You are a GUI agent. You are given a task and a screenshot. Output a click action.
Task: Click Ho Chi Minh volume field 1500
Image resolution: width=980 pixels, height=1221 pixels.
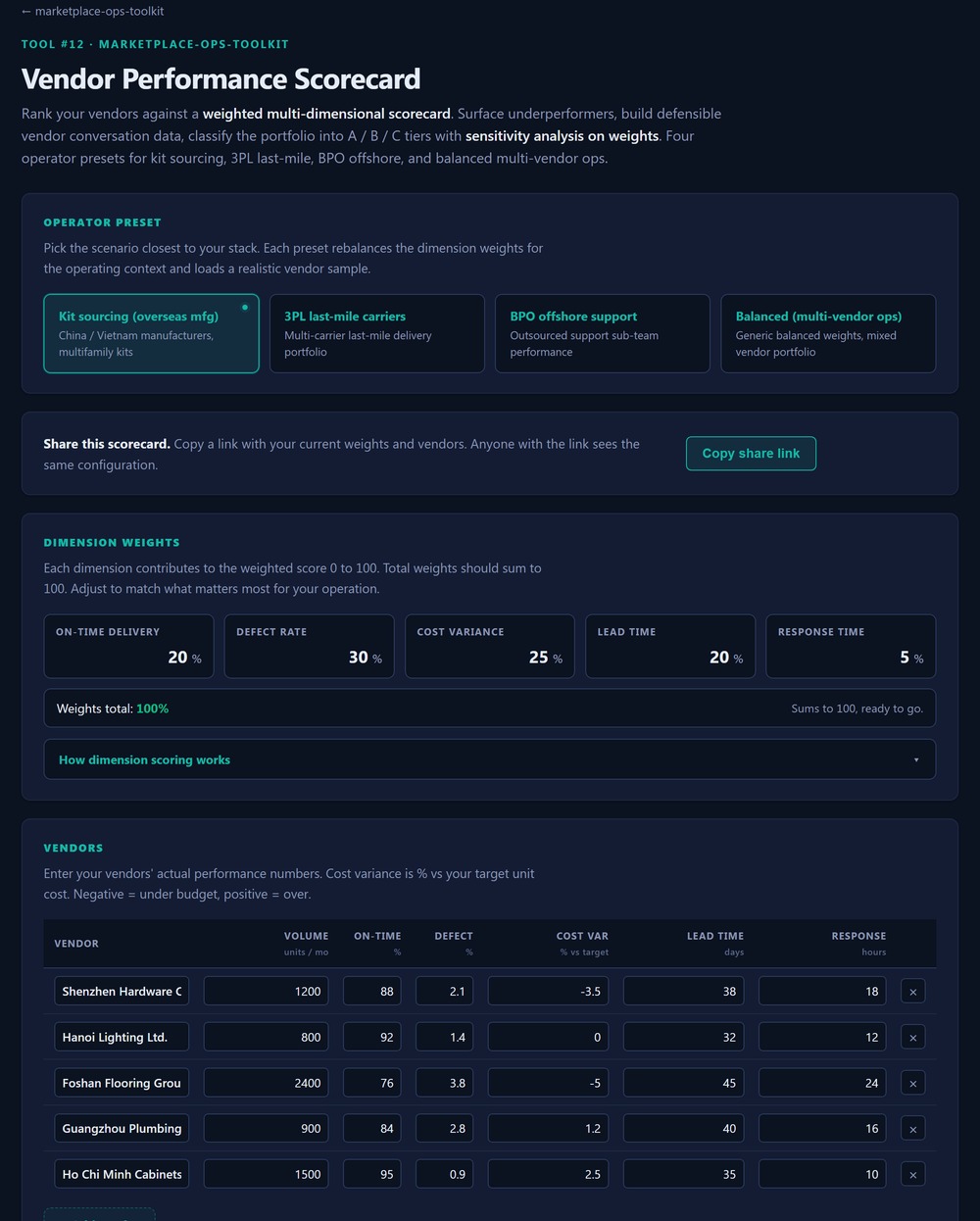point(266,1174)
